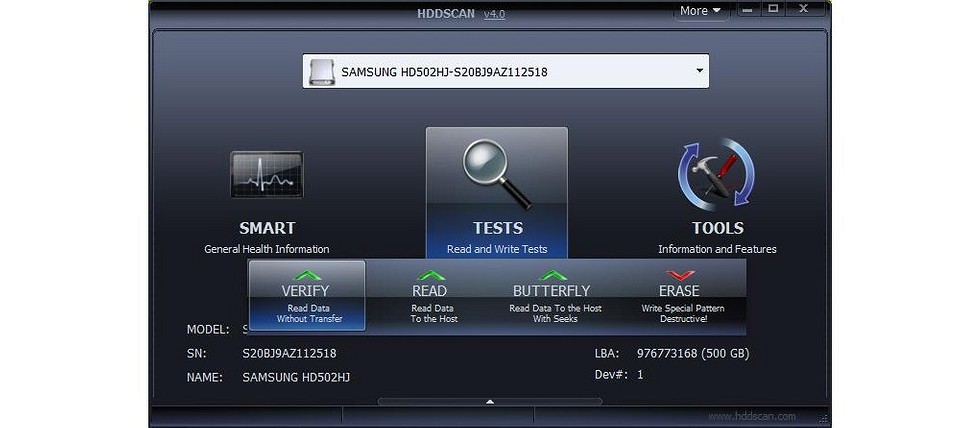Click Read and Write Tests caption
The width and height of the screenshot is (960, 428).
point(497,249)
